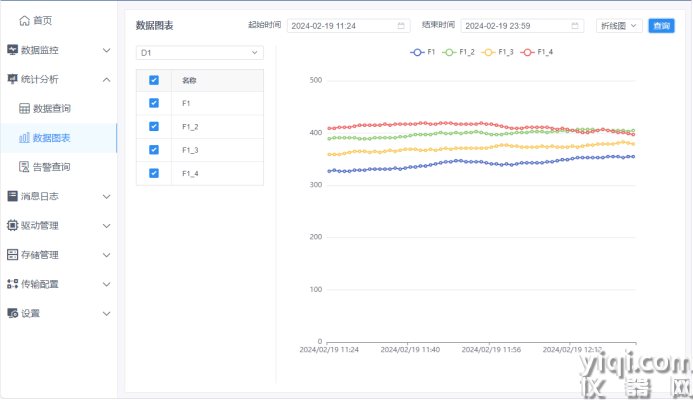Click the 名称 column header

tap(217, 80)
